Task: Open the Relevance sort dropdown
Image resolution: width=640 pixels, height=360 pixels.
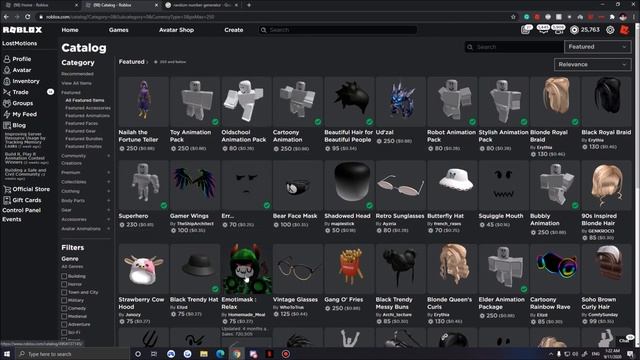Action: [x=592, y=64]
